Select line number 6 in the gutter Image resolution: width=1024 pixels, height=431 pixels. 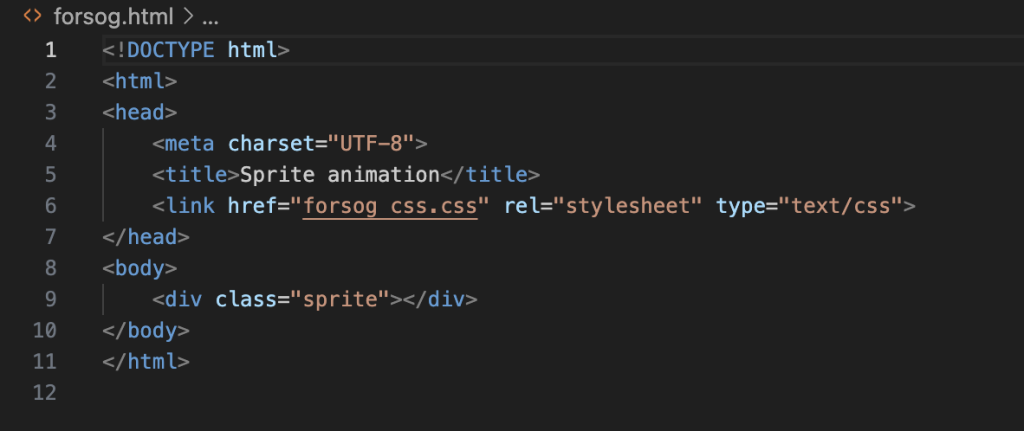[51, 206]
